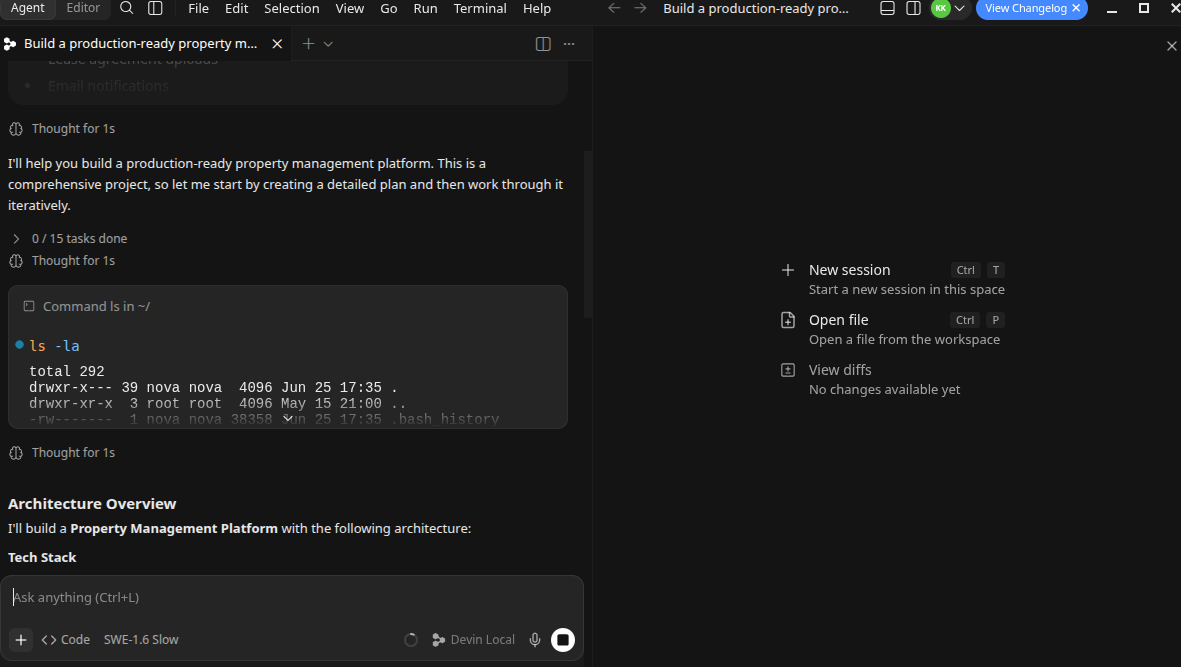
Task: Maximize the application window
Action: click(1143, 8)
